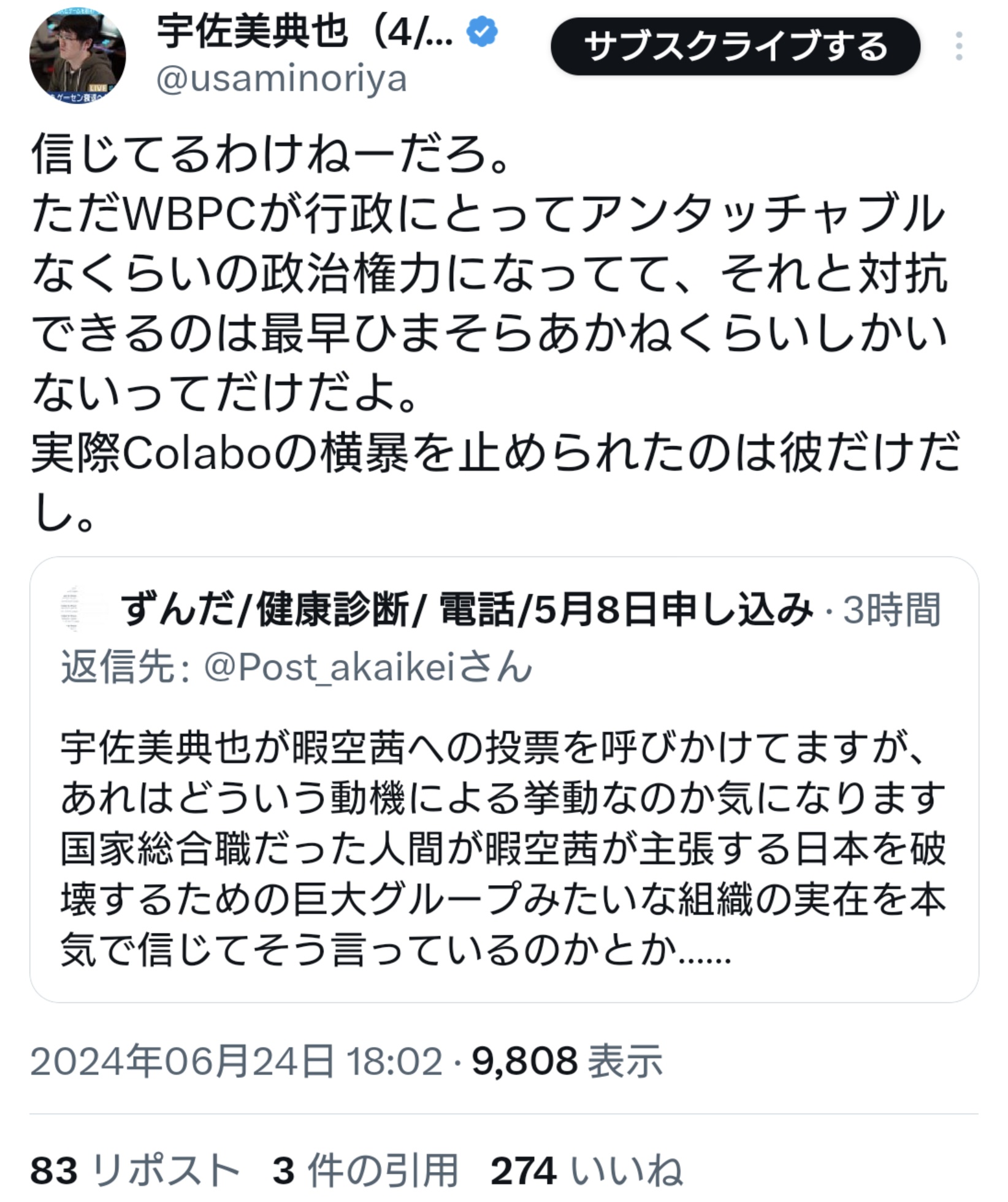Show the 83 リポスト list
Viewport: 1008px width, 1202px height.
pyautogui.click(x=135, y=1170)
